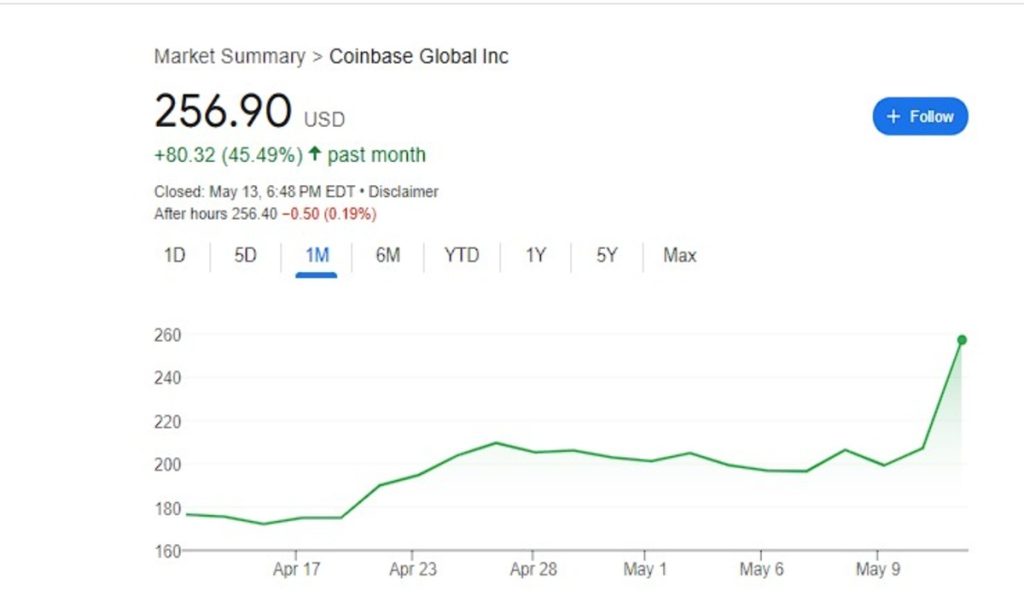Viewport: 1024px width, 596px height.
Task: Click the May 9 axis label on the chart
Action: pyautogui.click(x=876, y=569)
